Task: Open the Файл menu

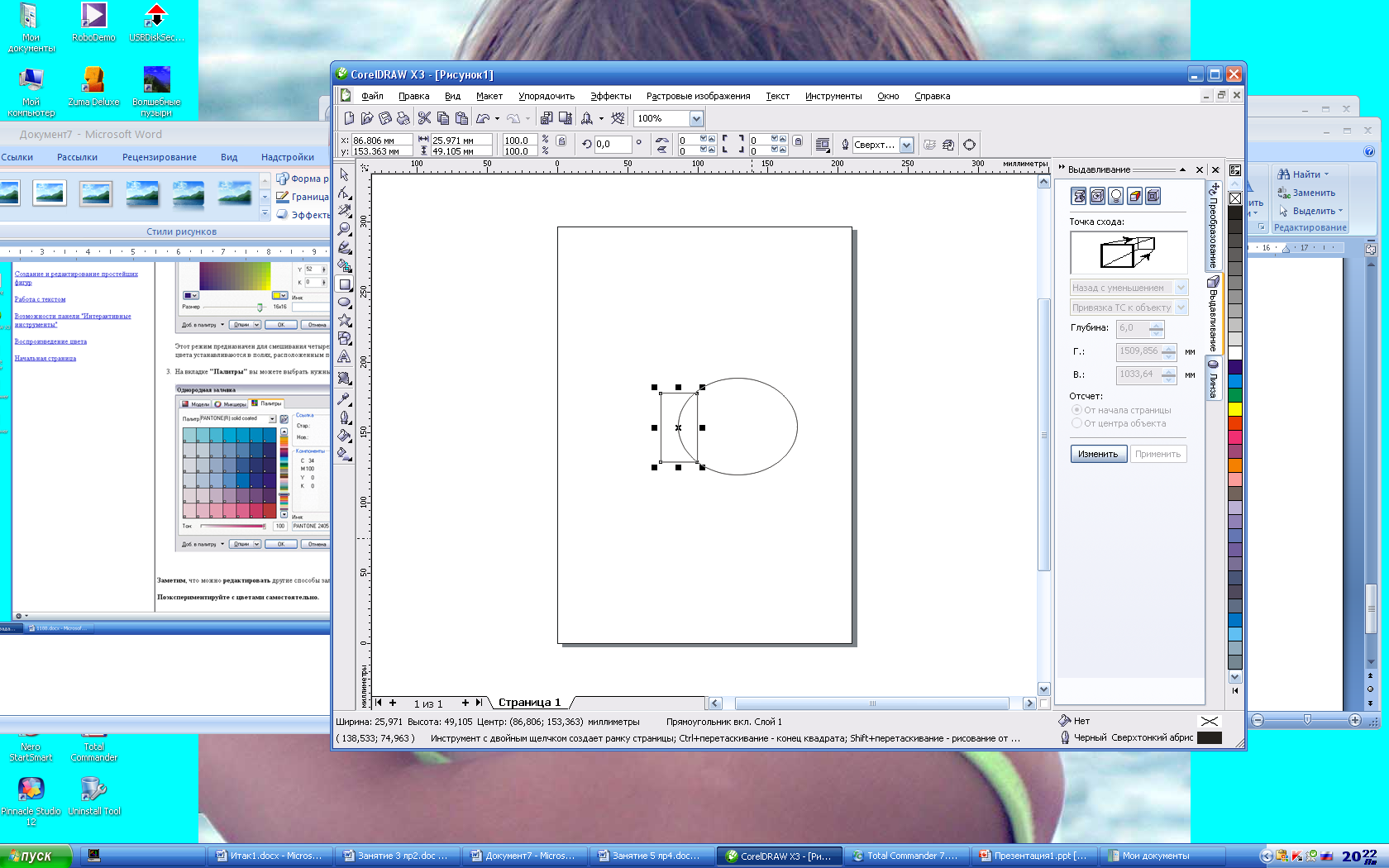Action: pyautogui.click(x=372, y=96)
